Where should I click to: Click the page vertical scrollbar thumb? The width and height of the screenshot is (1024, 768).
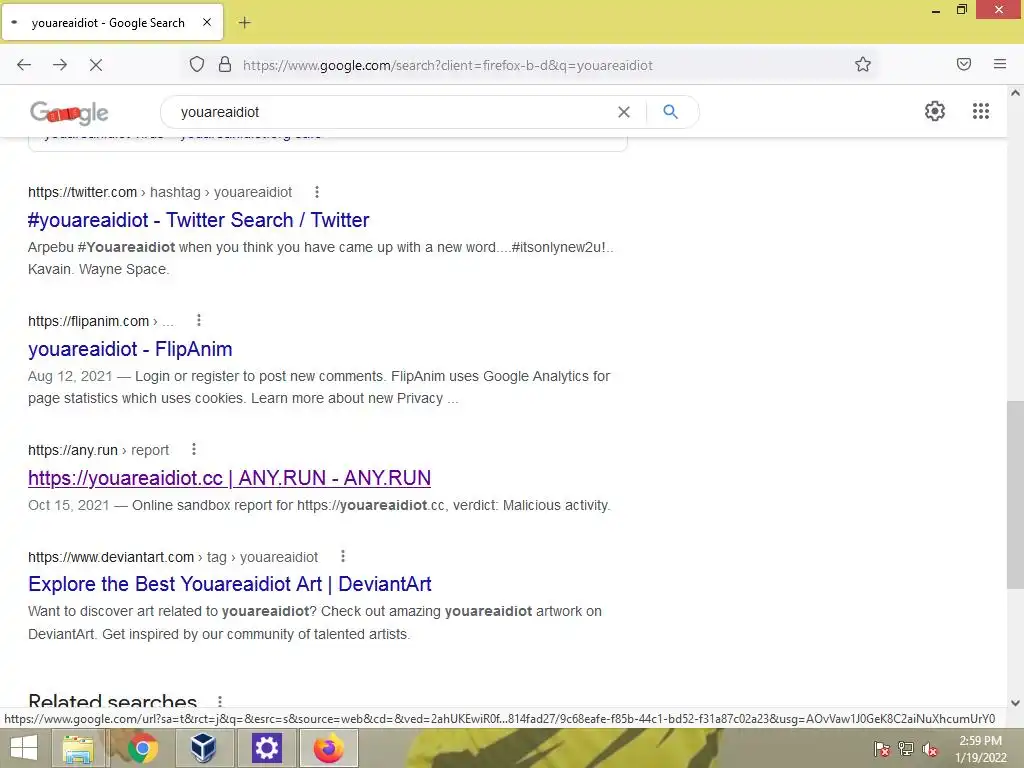point(1015,494)
